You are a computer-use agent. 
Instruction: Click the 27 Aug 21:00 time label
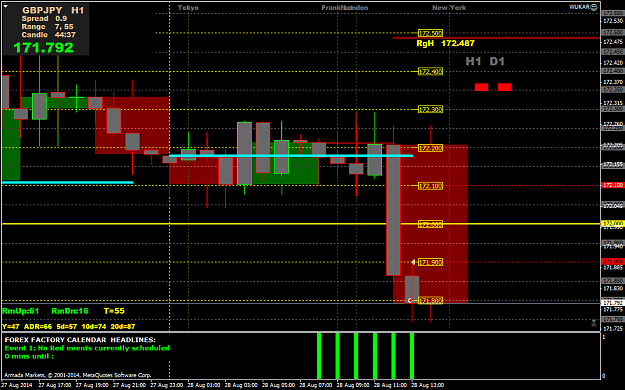tap(129, 385)
